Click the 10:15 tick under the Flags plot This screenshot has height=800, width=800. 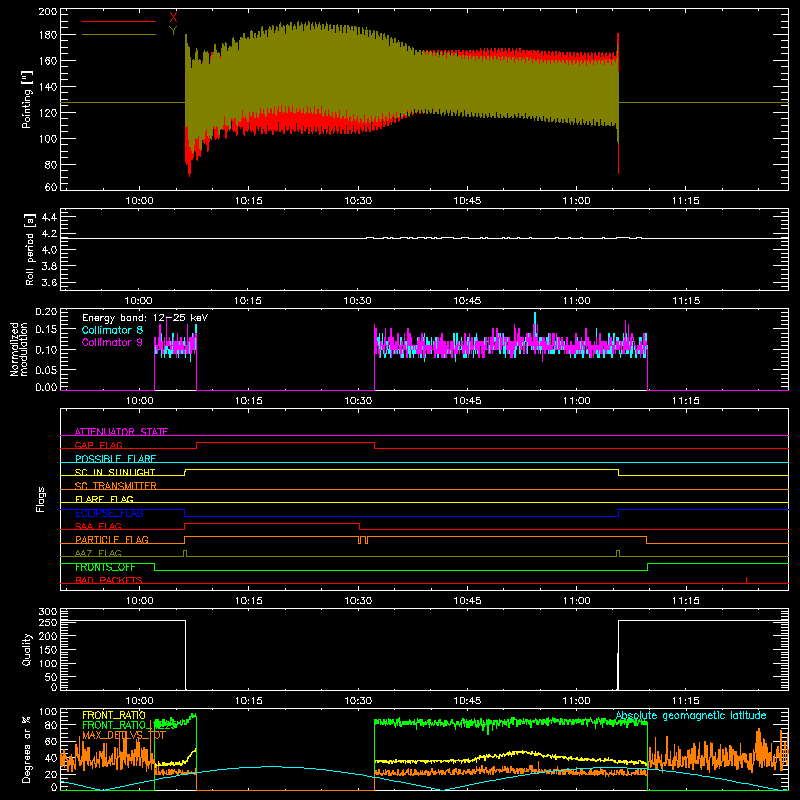point(248,601)
